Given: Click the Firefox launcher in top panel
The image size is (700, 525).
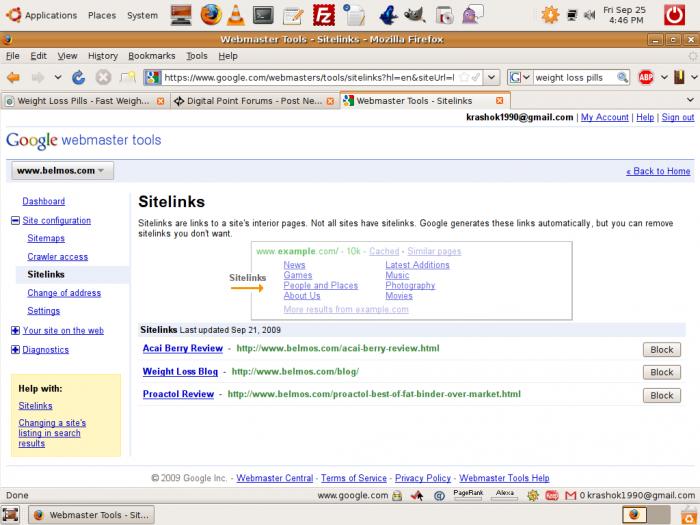Looking at the screenshot, I should click(x=209, y=14).
